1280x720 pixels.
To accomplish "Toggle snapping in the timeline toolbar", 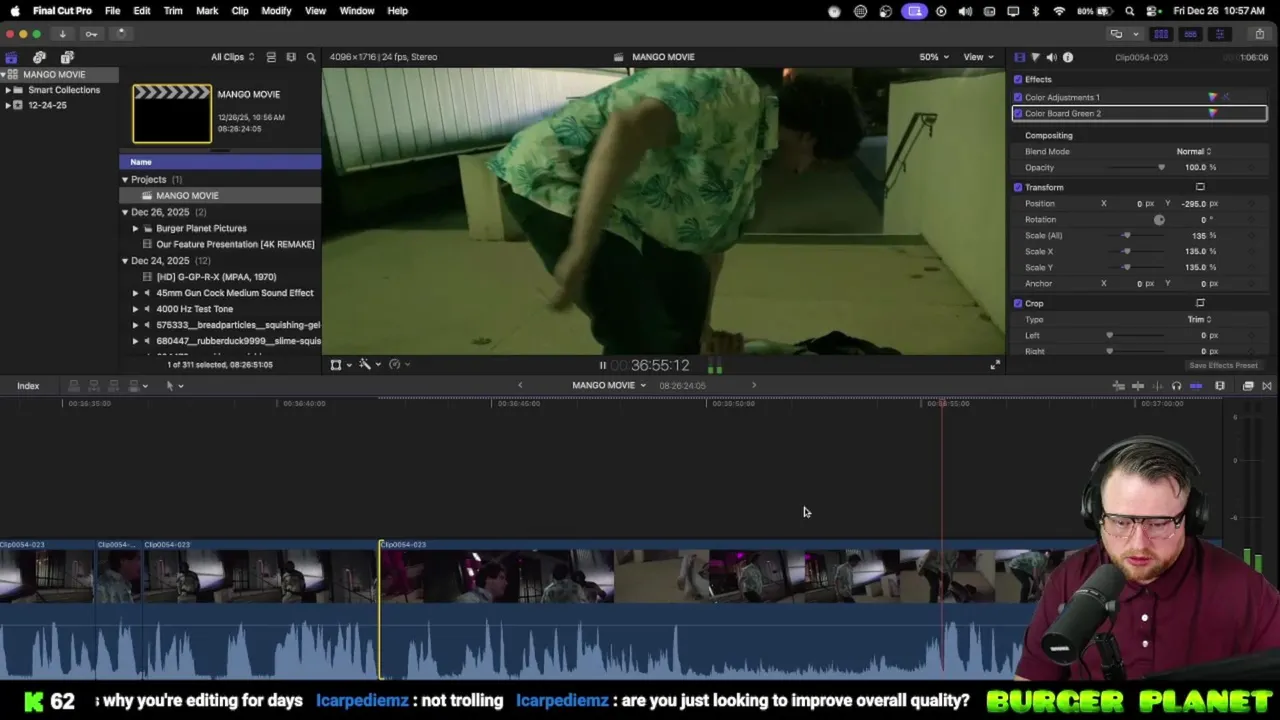I will (1196, 386).
